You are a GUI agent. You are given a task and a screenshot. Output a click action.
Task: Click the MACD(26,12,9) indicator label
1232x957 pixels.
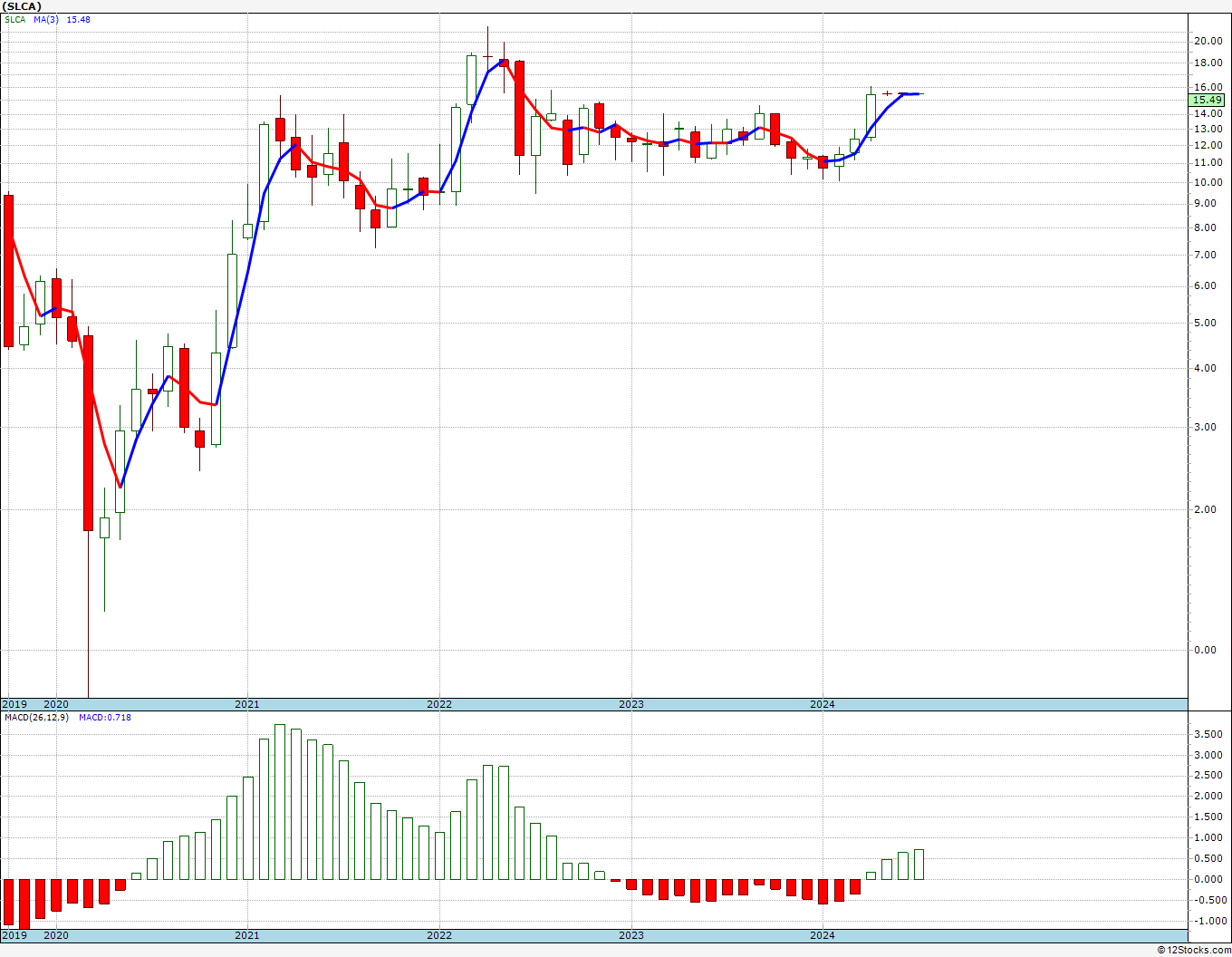(36, 718)
